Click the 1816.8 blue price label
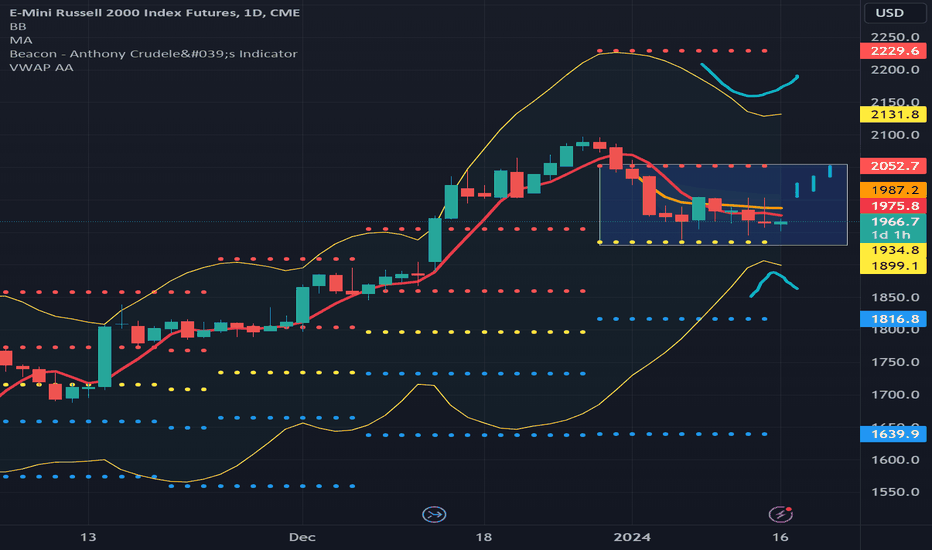 pyautogui.click(x=893, y=319)
